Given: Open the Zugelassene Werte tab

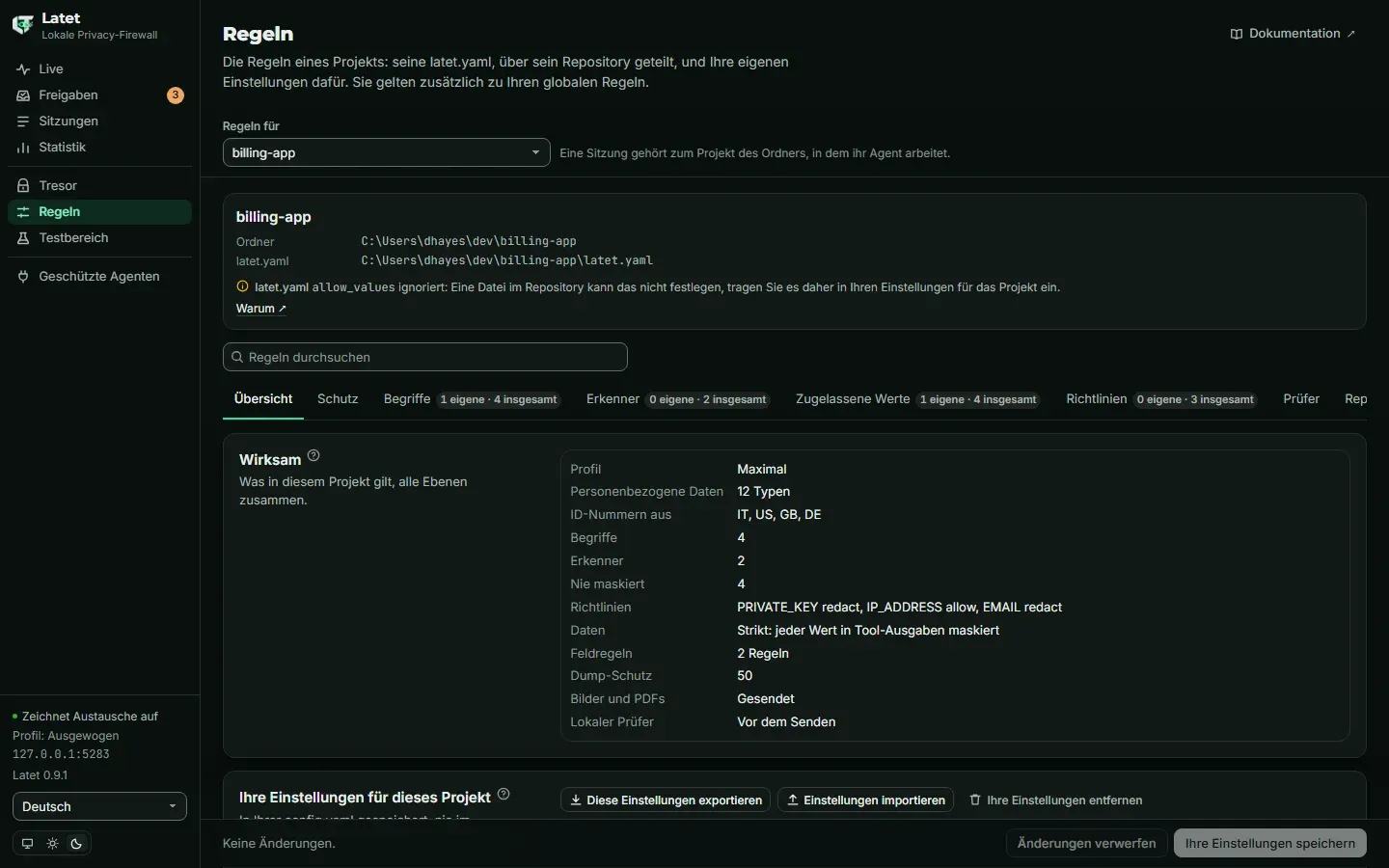Looking at the screenshot, I should (917, 399).
